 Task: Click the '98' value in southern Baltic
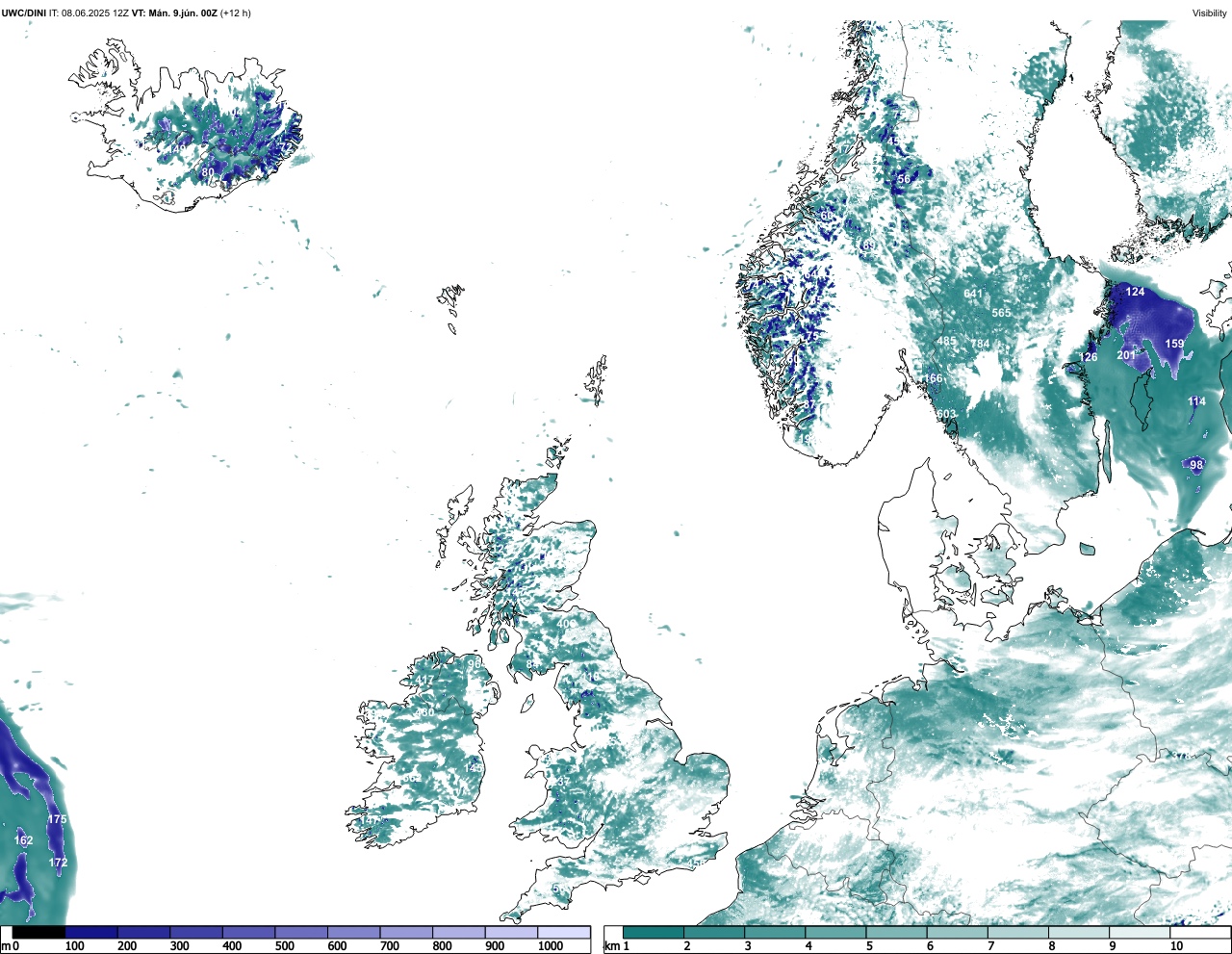tap(1196, 465)
